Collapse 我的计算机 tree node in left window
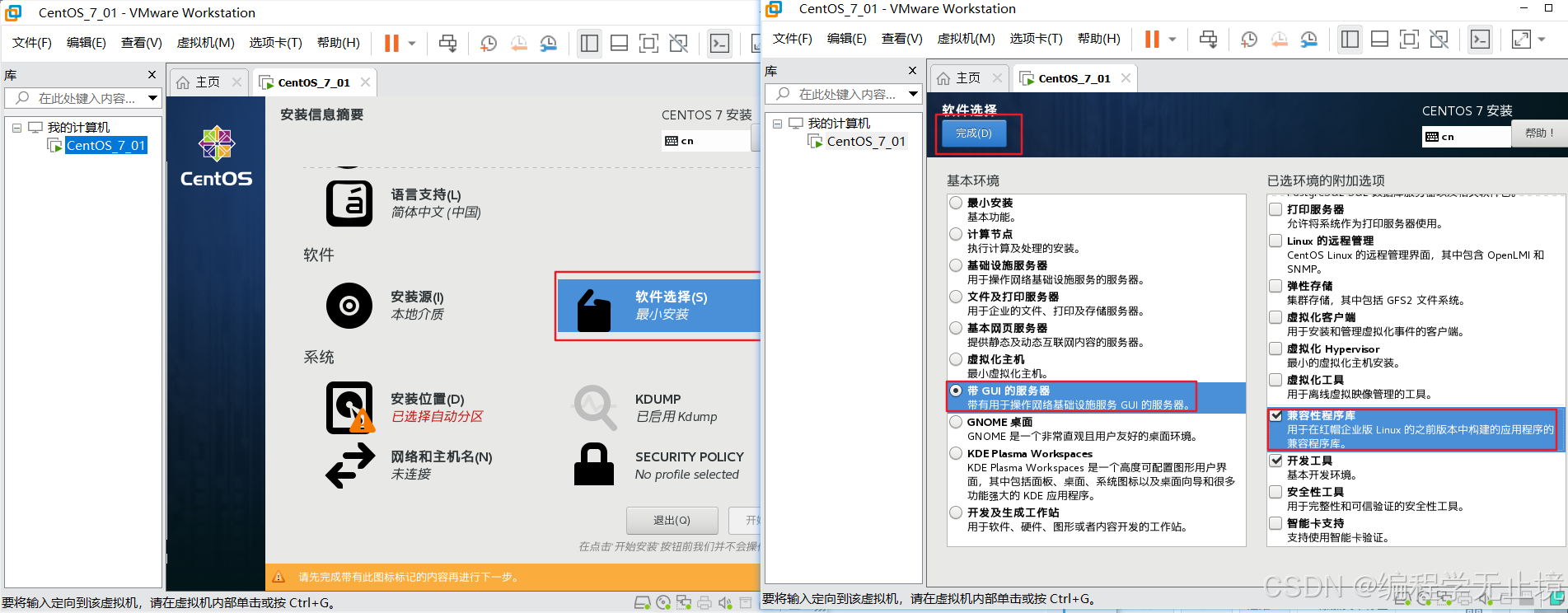Viewport: 1568px width, 613px height. click(x=16, y=128)
